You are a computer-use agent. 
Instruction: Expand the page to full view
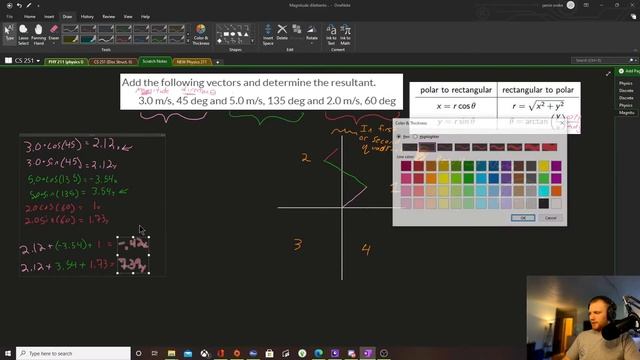pyautogui.click(x=608, y=73)
